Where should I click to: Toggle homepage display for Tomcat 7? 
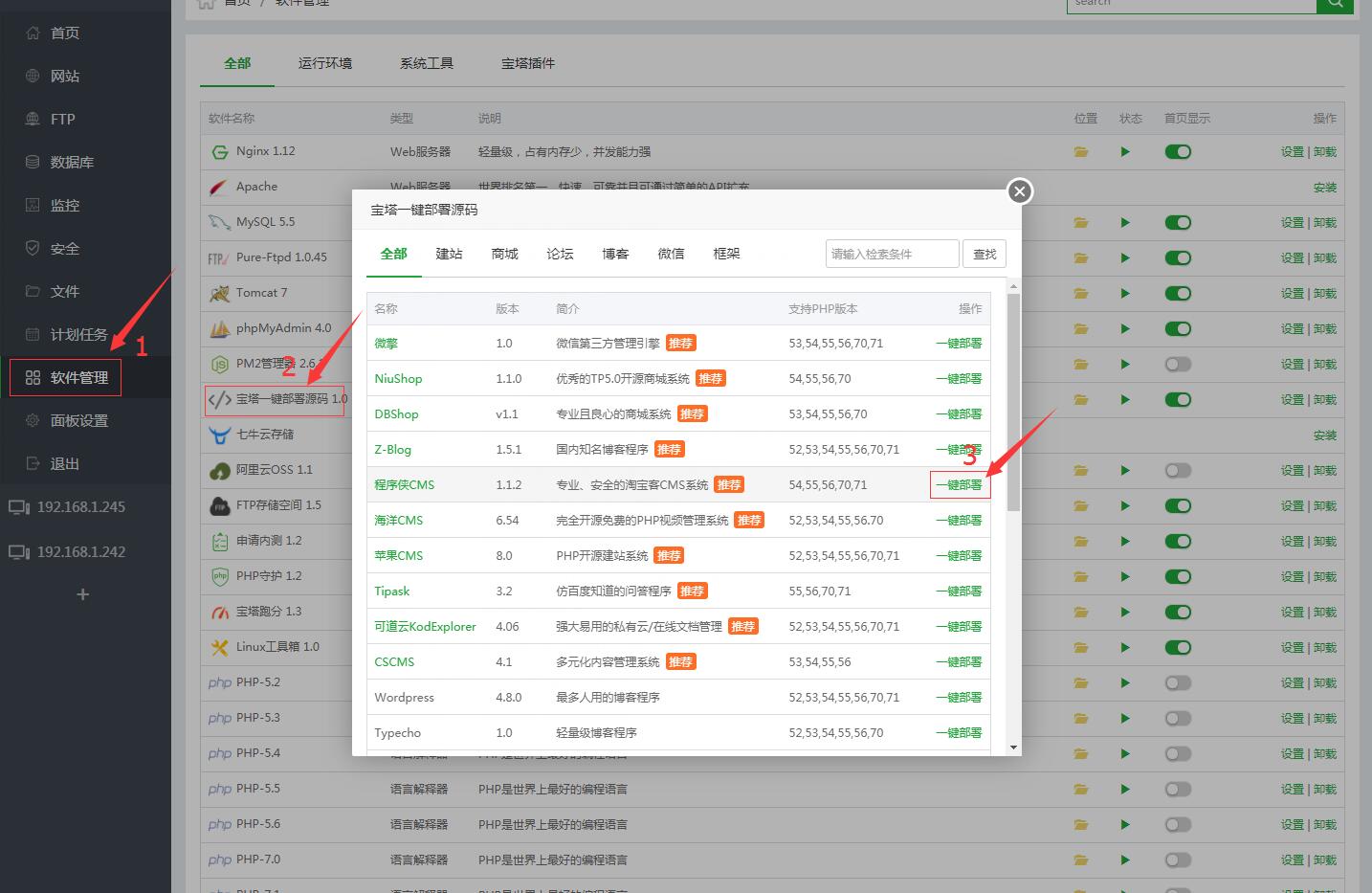point(1178,293)
